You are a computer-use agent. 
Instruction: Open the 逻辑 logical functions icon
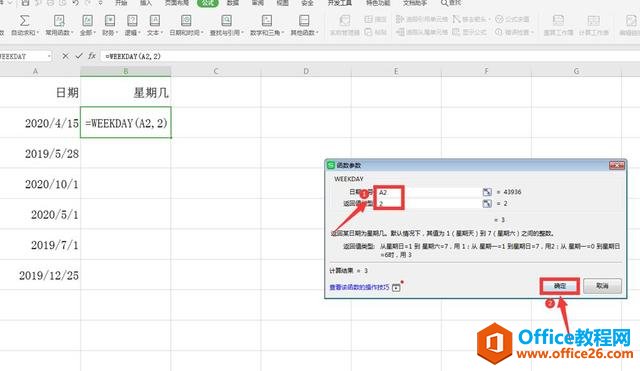point(132,20)
